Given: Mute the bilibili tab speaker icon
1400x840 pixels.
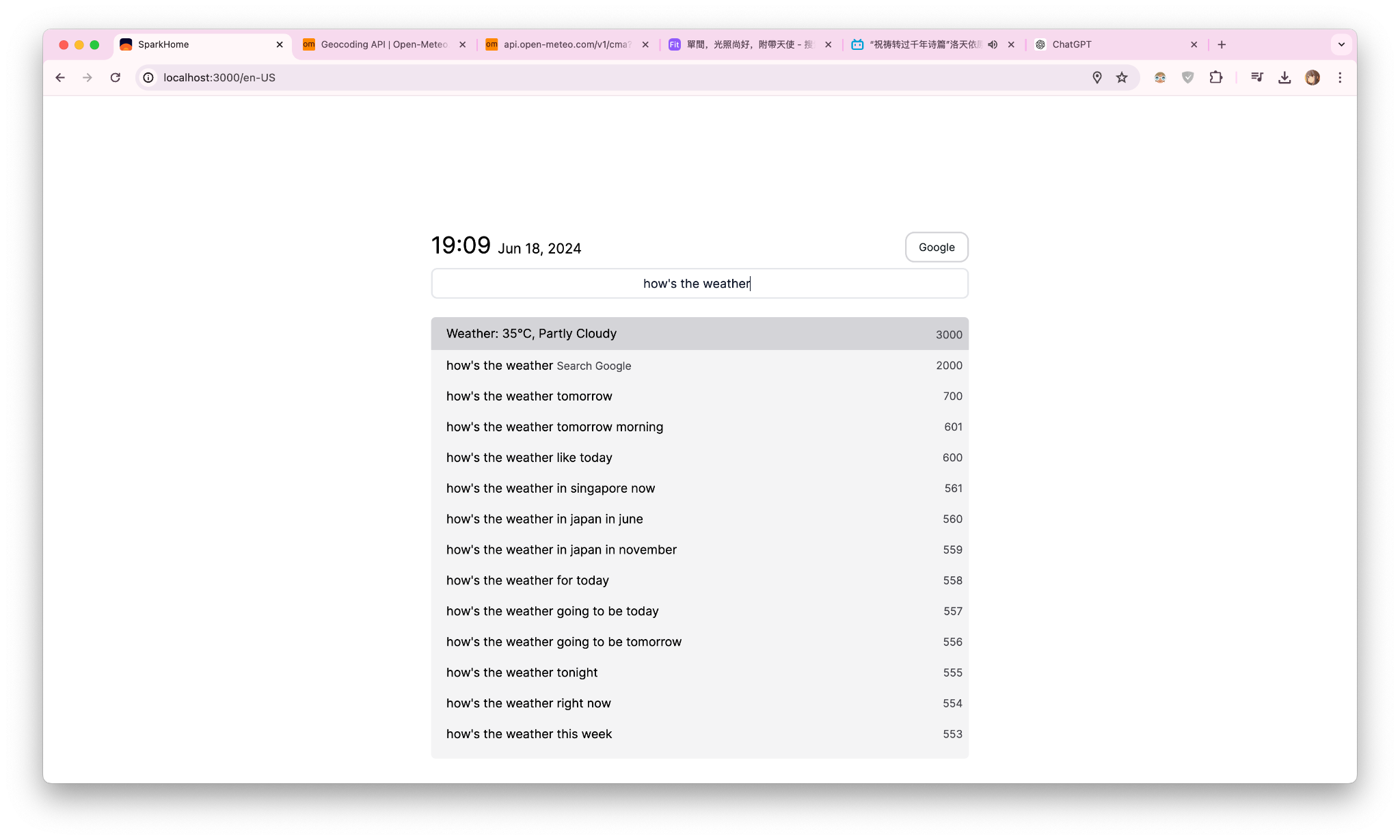Looking at the screenshot, I should click(993, 44).
